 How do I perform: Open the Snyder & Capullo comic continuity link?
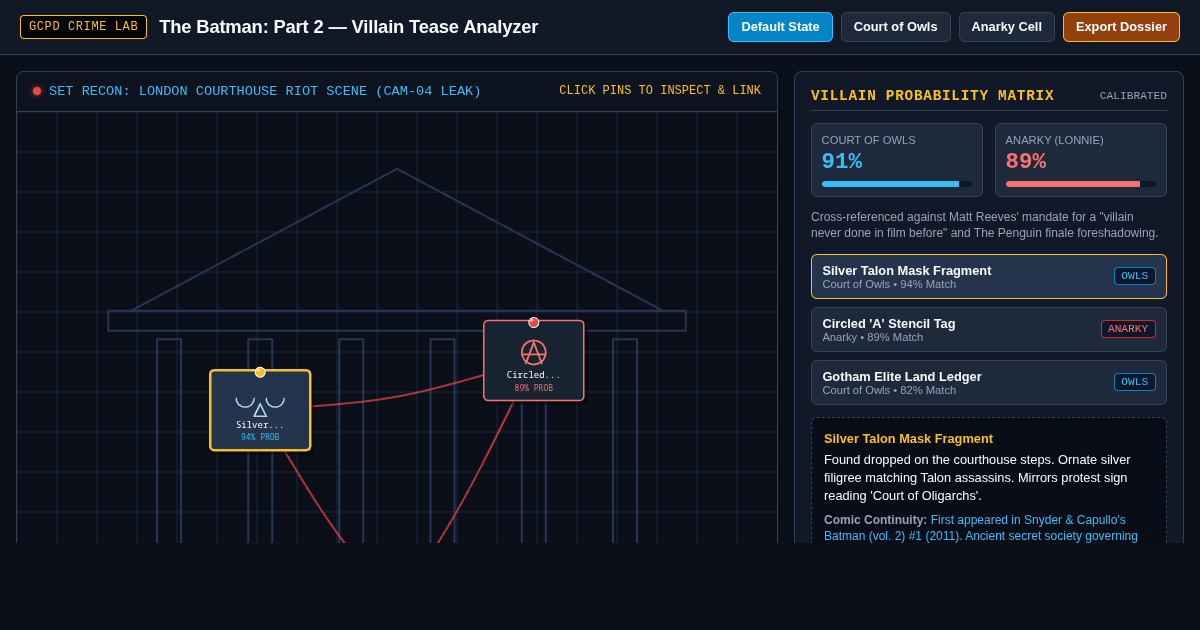(981, 528)
